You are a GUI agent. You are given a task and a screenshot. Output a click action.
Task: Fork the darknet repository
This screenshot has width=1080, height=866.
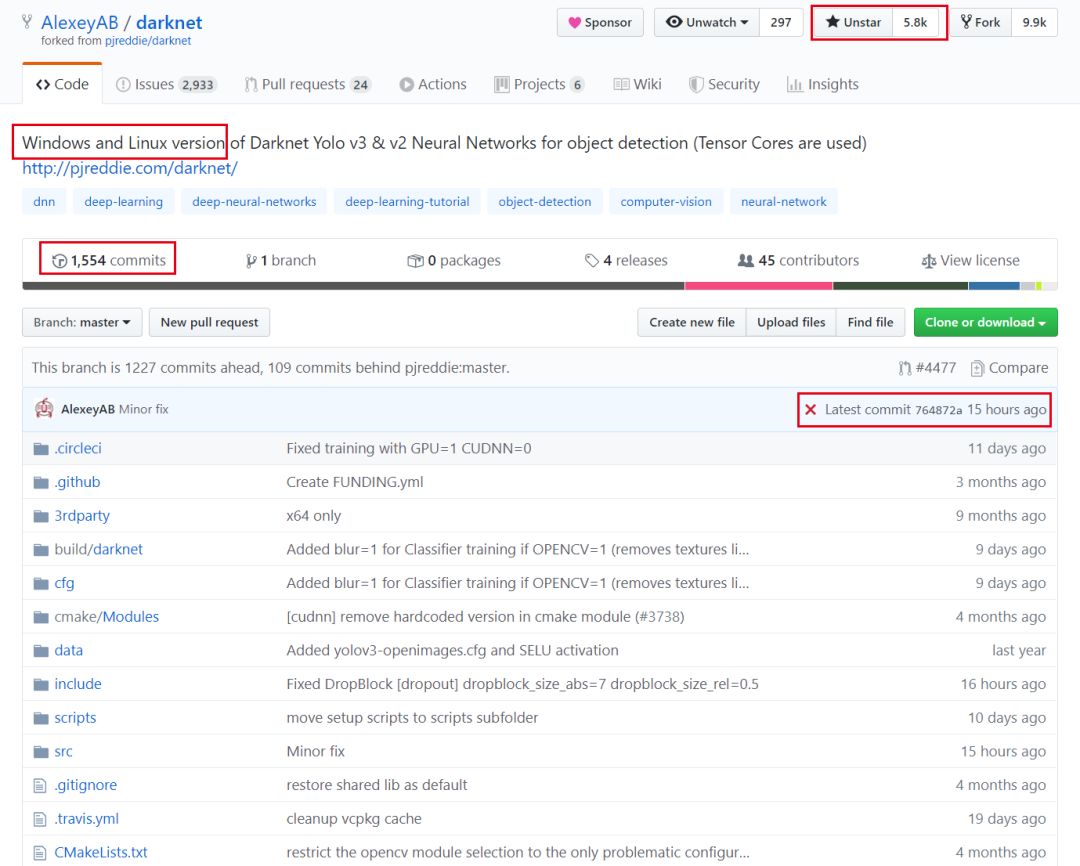coord(980,22)
